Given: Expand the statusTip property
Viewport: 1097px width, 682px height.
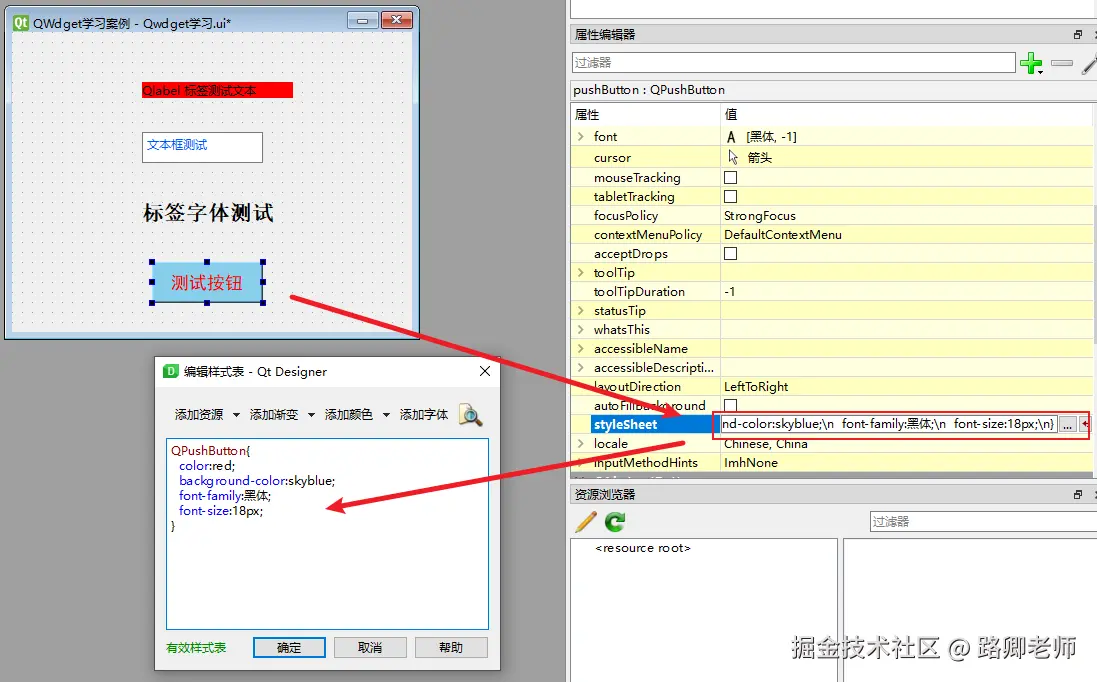Looking at the screenshot, I should click(581, 310).
